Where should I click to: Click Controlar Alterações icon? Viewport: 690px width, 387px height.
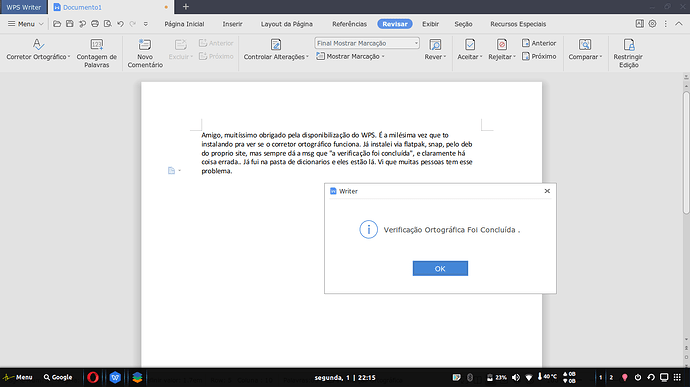[x=276, y=44]
